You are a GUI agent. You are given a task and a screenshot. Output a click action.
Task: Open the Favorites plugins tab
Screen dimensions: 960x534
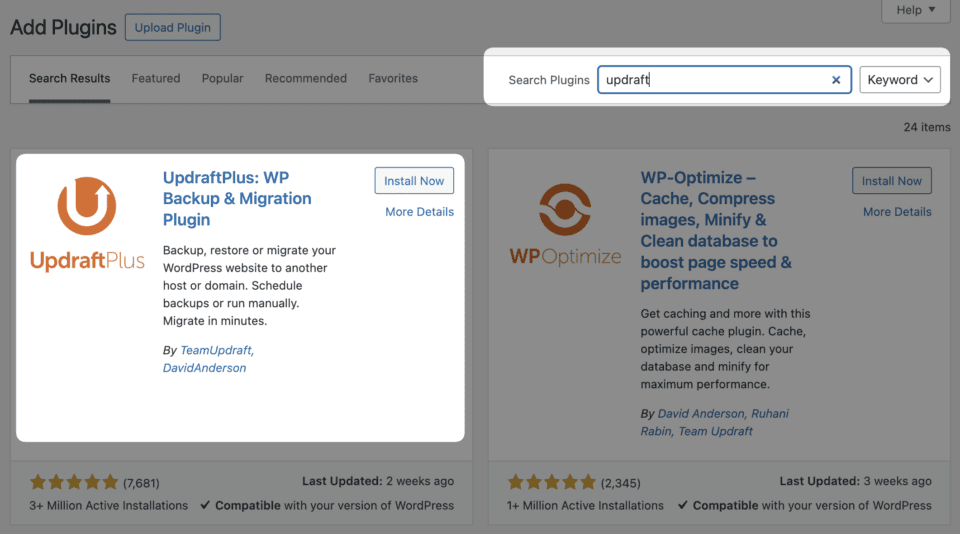tap(393, 78)
